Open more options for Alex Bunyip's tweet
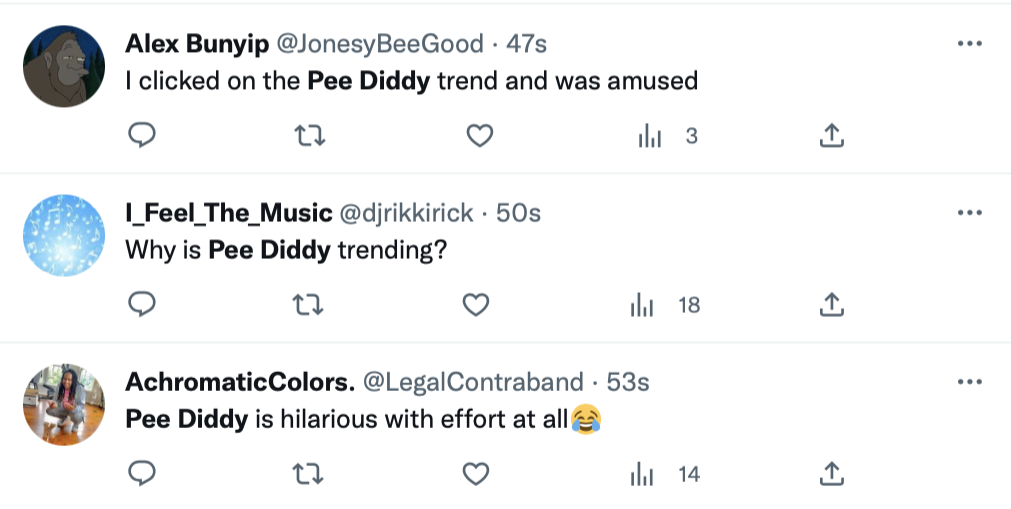1011x509 pixels. 970,45
